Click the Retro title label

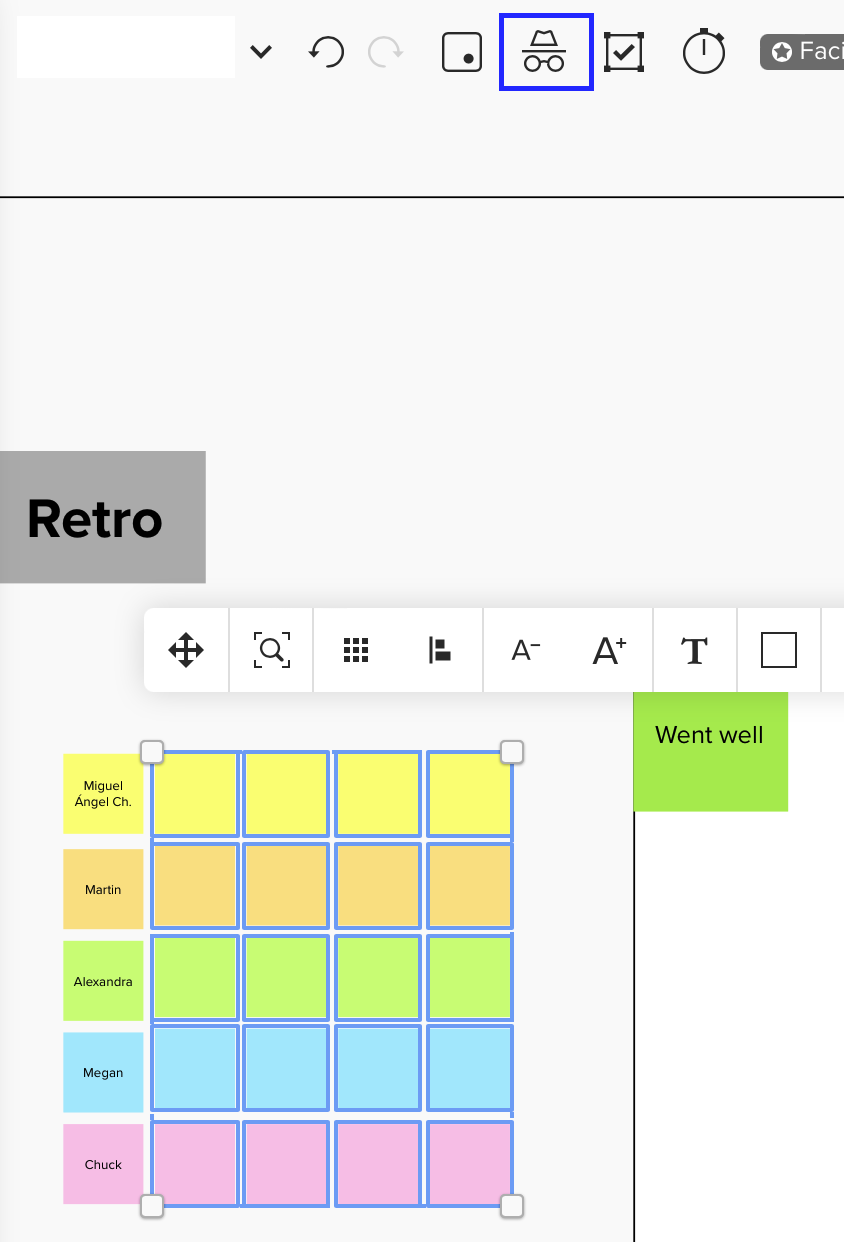(97, 518)
